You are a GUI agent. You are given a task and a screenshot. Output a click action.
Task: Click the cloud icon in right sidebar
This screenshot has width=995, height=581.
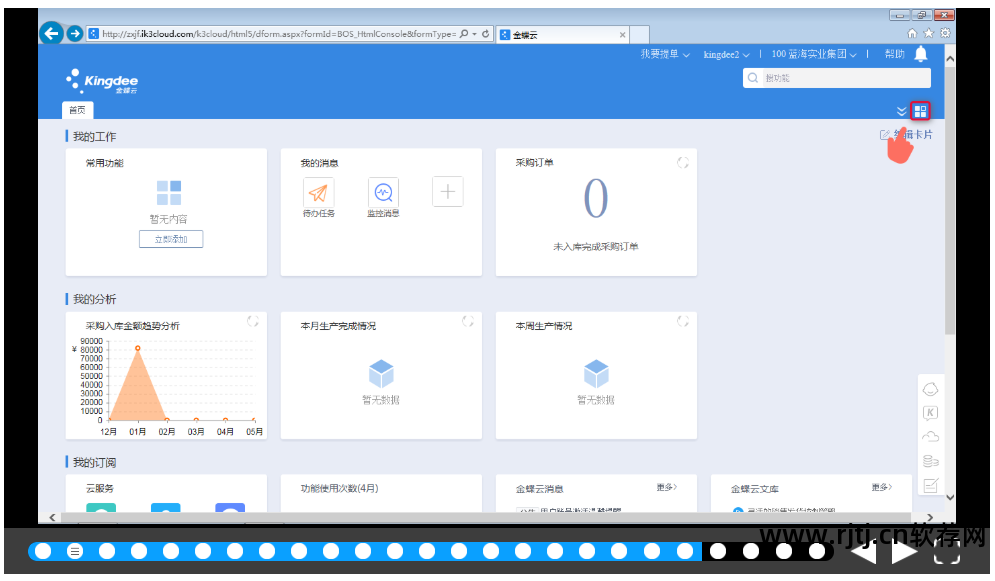click(x=930, y=437)
